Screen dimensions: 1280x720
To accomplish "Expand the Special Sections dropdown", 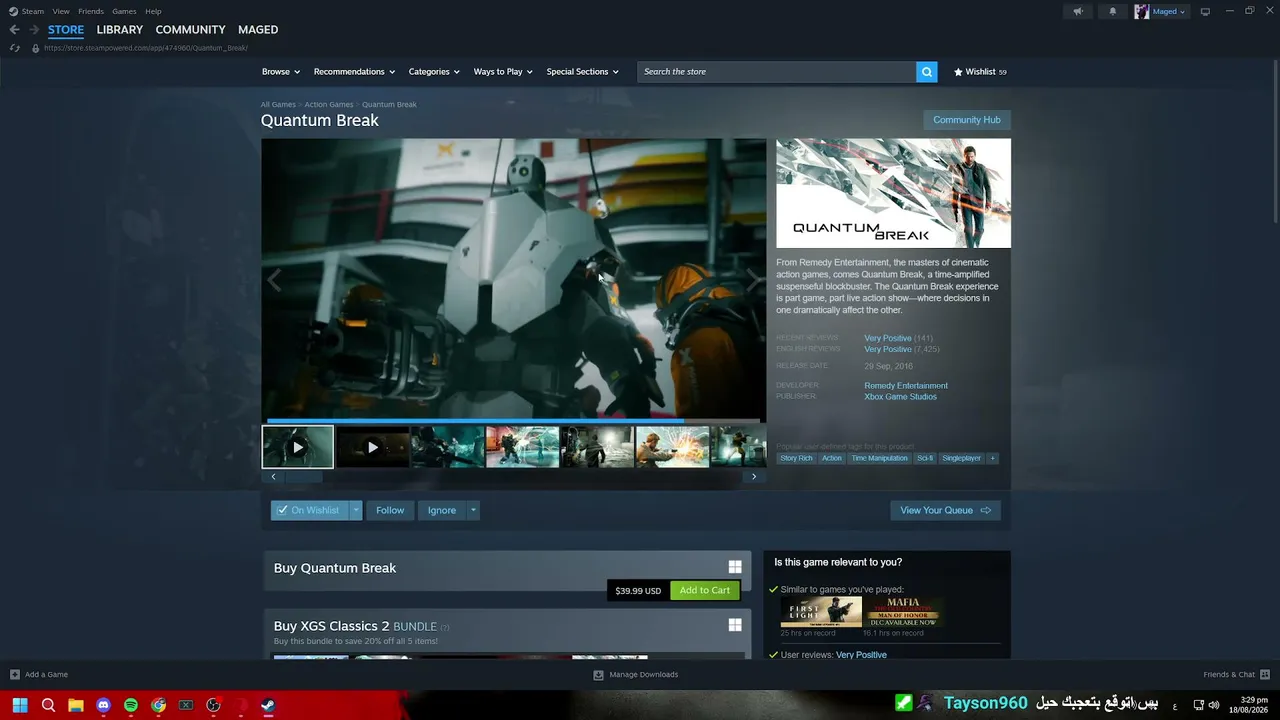I will coord(582,72).
